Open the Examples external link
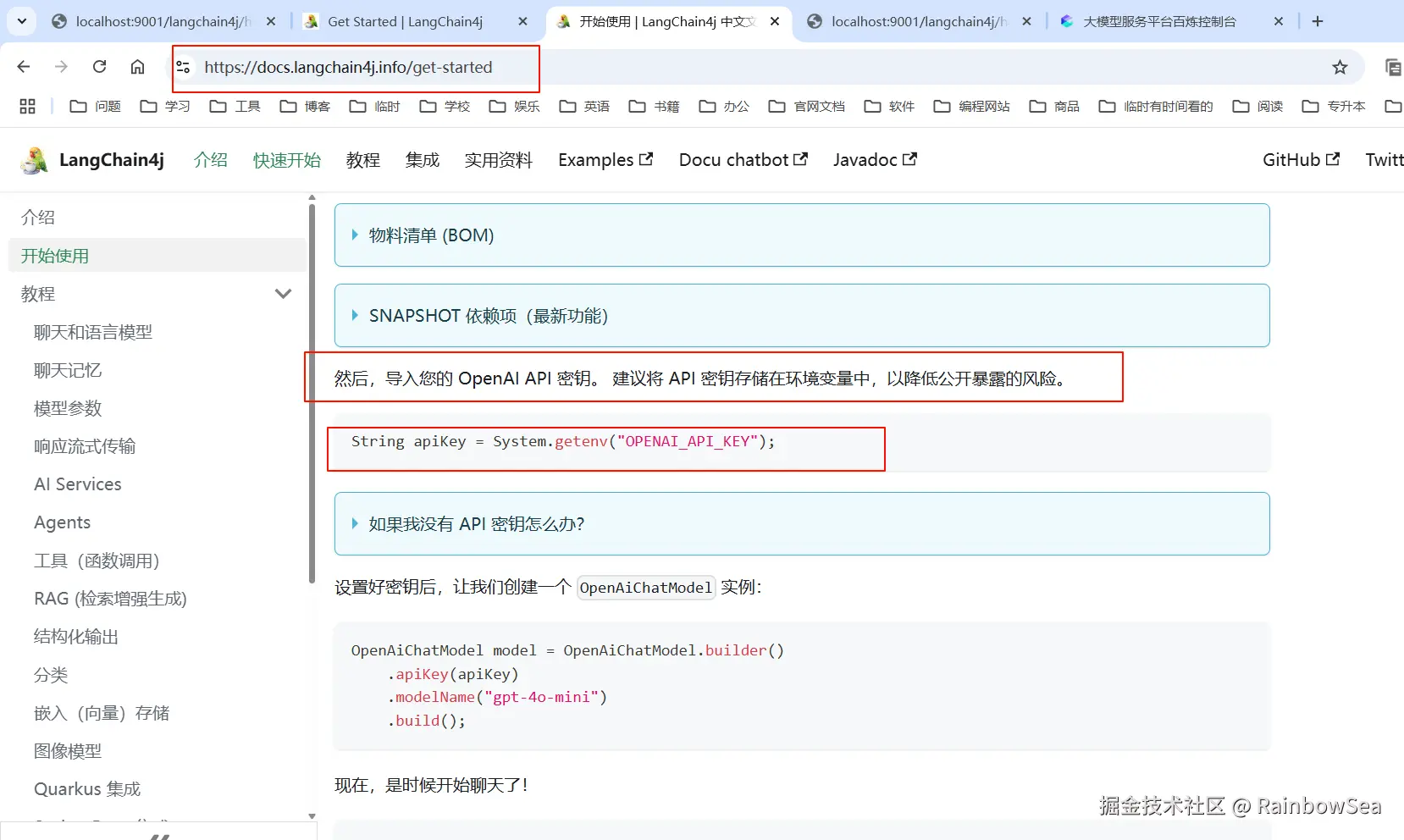 click(x=605, y=160)
